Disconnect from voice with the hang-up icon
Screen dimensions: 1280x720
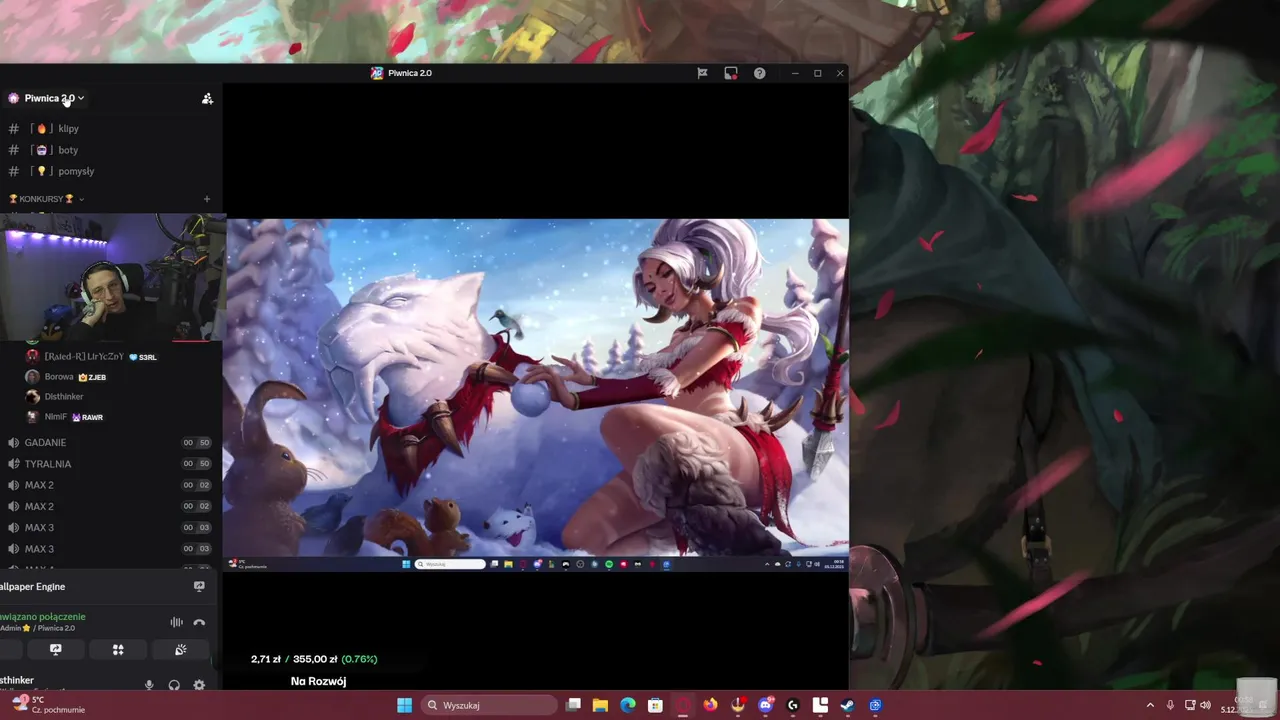[x=199, y=622]
